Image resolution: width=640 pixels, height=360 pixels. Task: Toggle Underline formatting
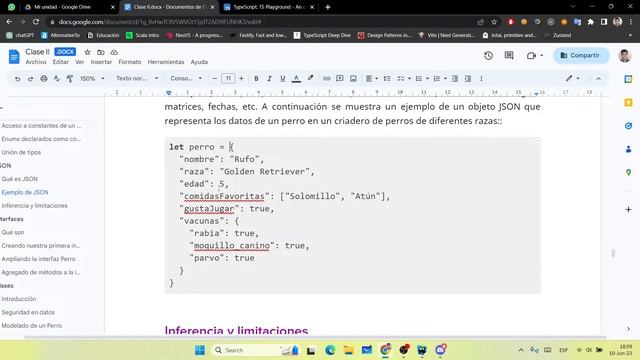pos(282,78)
